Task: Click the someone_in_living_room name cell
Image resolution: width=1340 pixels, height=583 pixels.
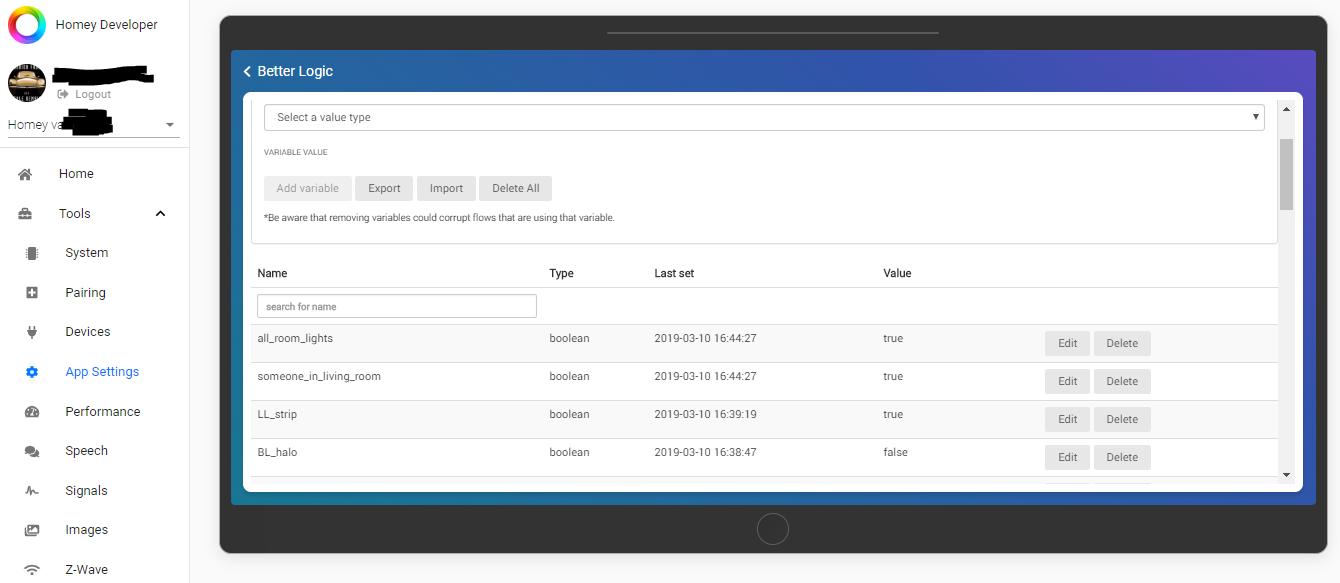Action: (x=319, y=376)
